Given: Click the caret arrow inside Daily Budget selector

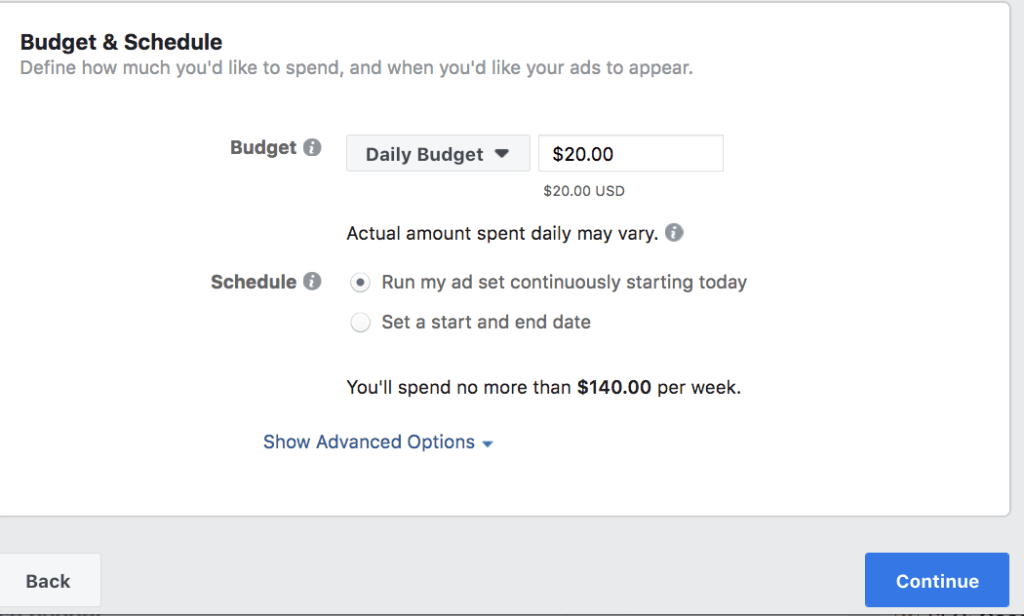Looking at the screenshot, I should [502, 154].
